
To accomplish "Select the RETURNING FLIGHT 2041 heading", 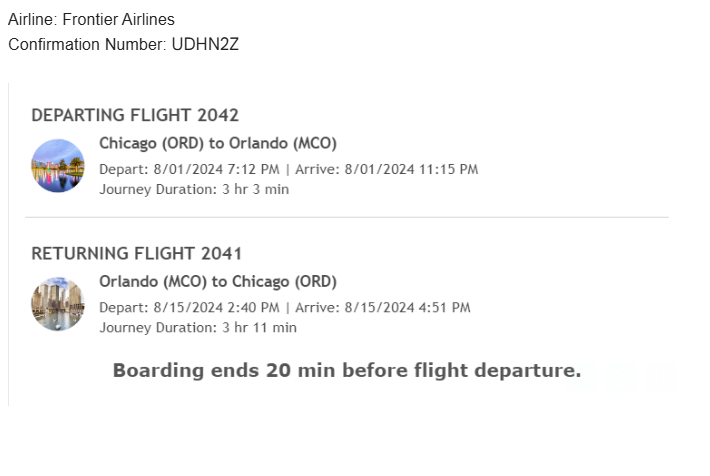I will (136, 253).
